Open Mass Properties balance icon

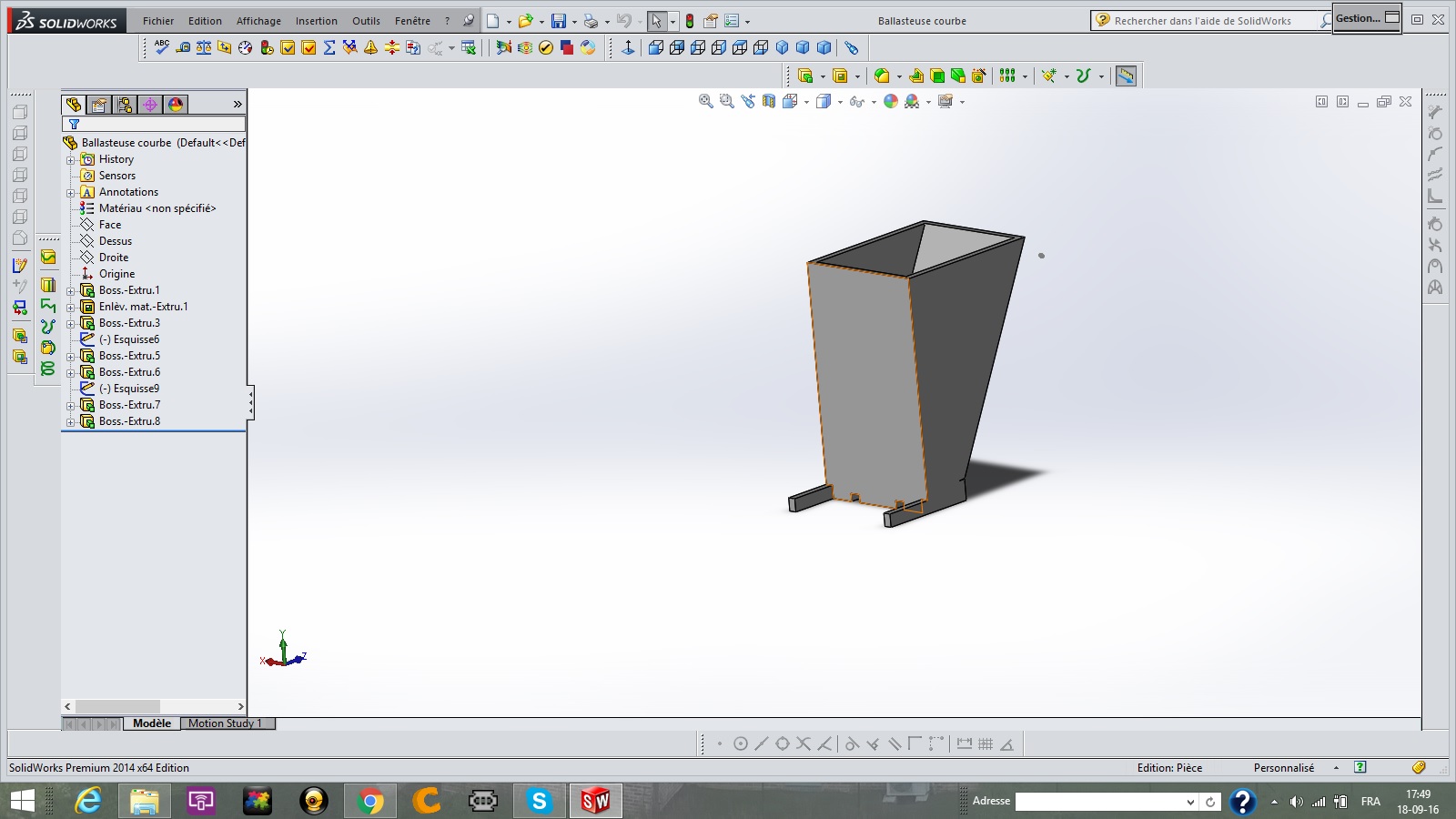pos(204,47)
